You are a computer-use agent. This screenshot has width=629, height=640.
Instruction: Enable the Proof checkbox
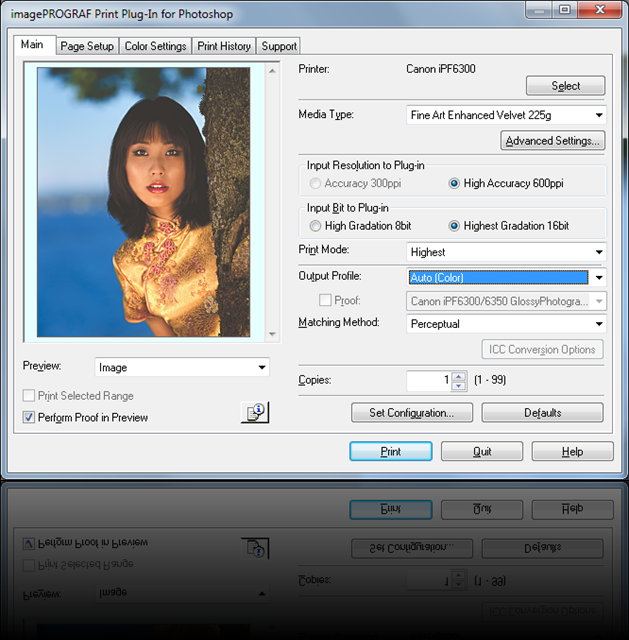pos(325,300)
